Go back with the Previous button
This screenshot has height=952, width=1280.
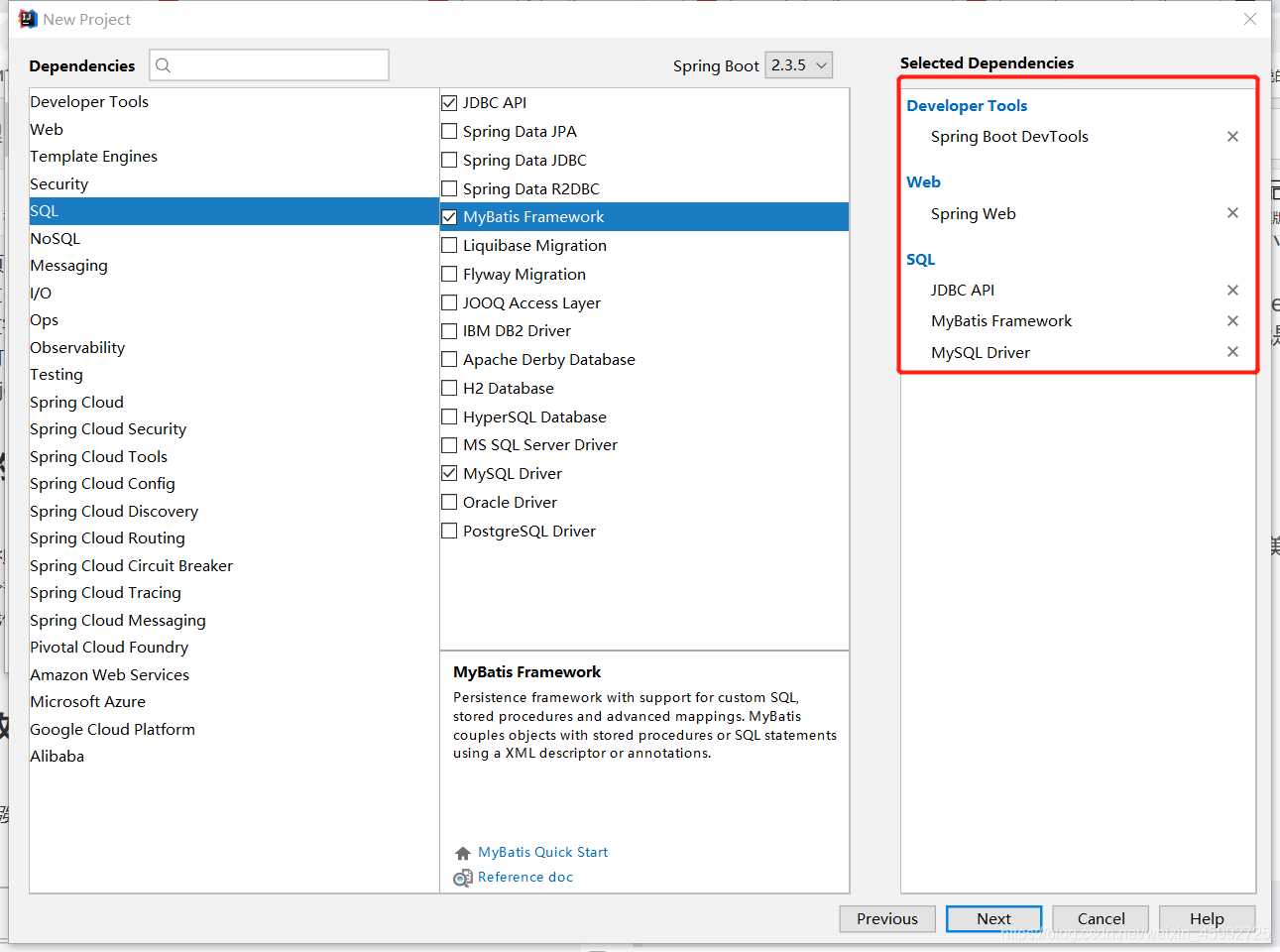click(x=887, y=919)
